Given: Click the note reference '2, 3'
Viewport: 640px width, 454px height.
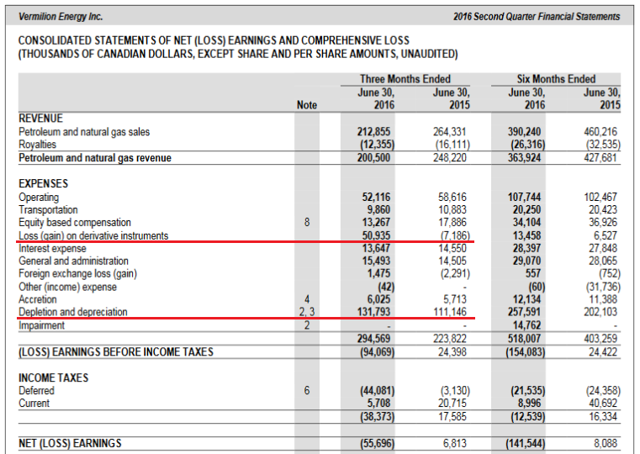Looking at the screenshot, I should pos(307,312).
